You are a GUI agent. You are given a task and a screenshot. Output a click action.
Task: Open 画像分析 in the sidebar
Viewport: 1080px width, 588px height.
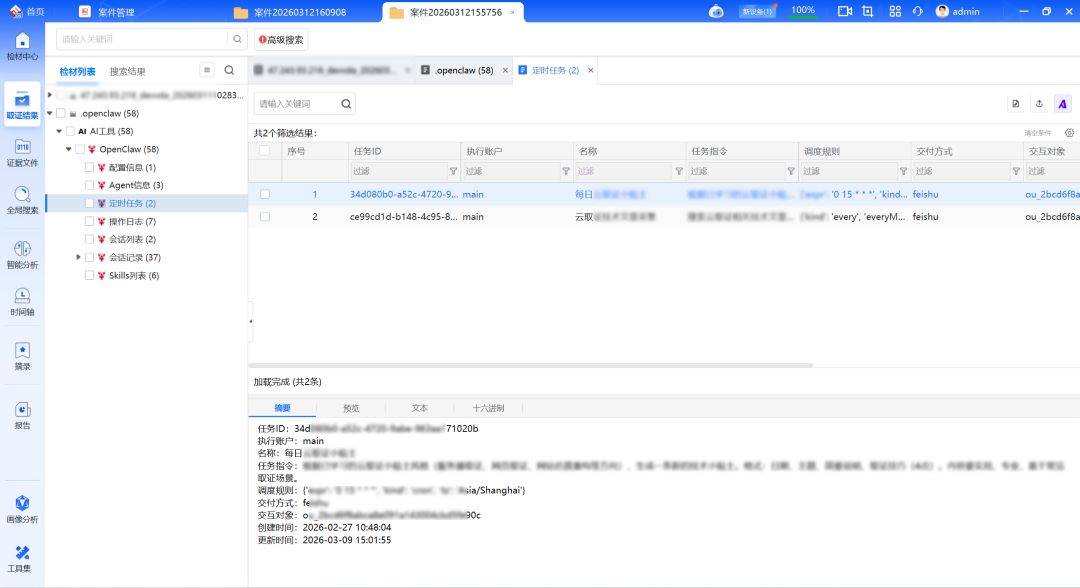point(22,508)
